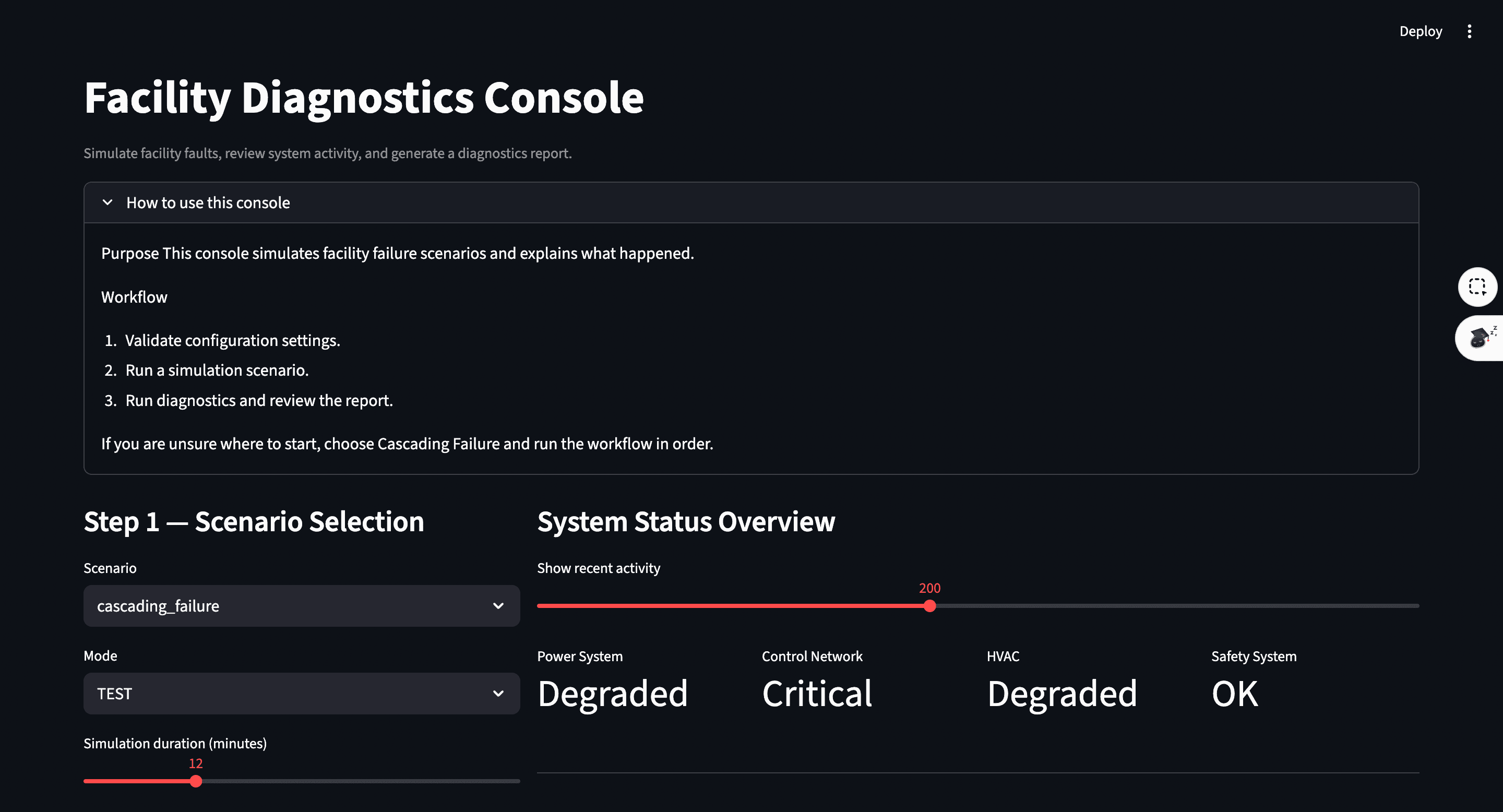Click the Deploy button
Screen dimensions: 1503x812
pos(1420,31)
